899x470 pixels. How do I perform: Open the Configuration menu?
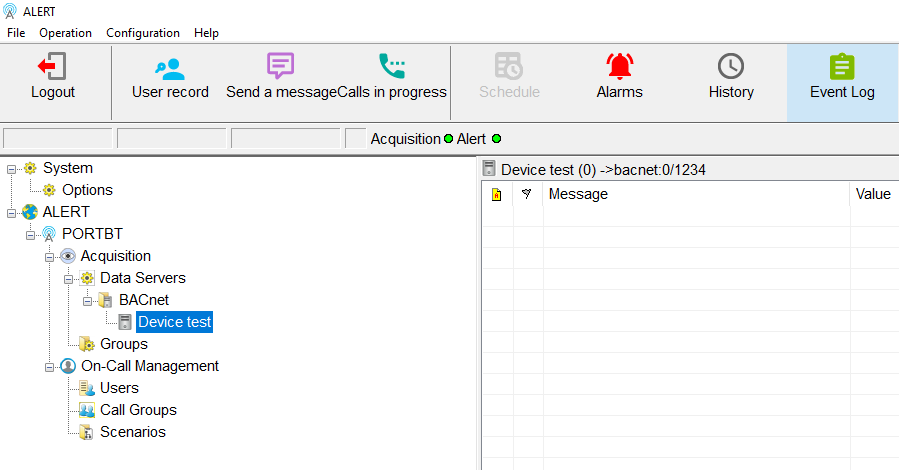(143, 33)
